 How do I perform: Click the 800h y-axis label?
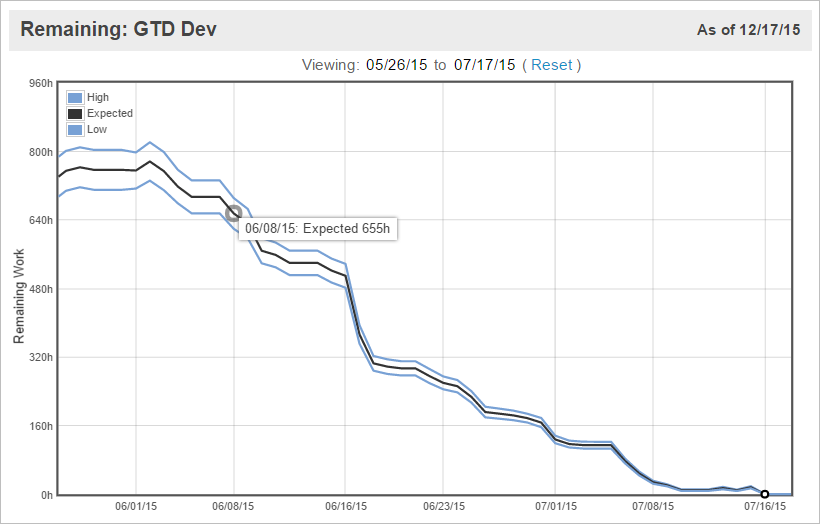(x=38, y=152)
